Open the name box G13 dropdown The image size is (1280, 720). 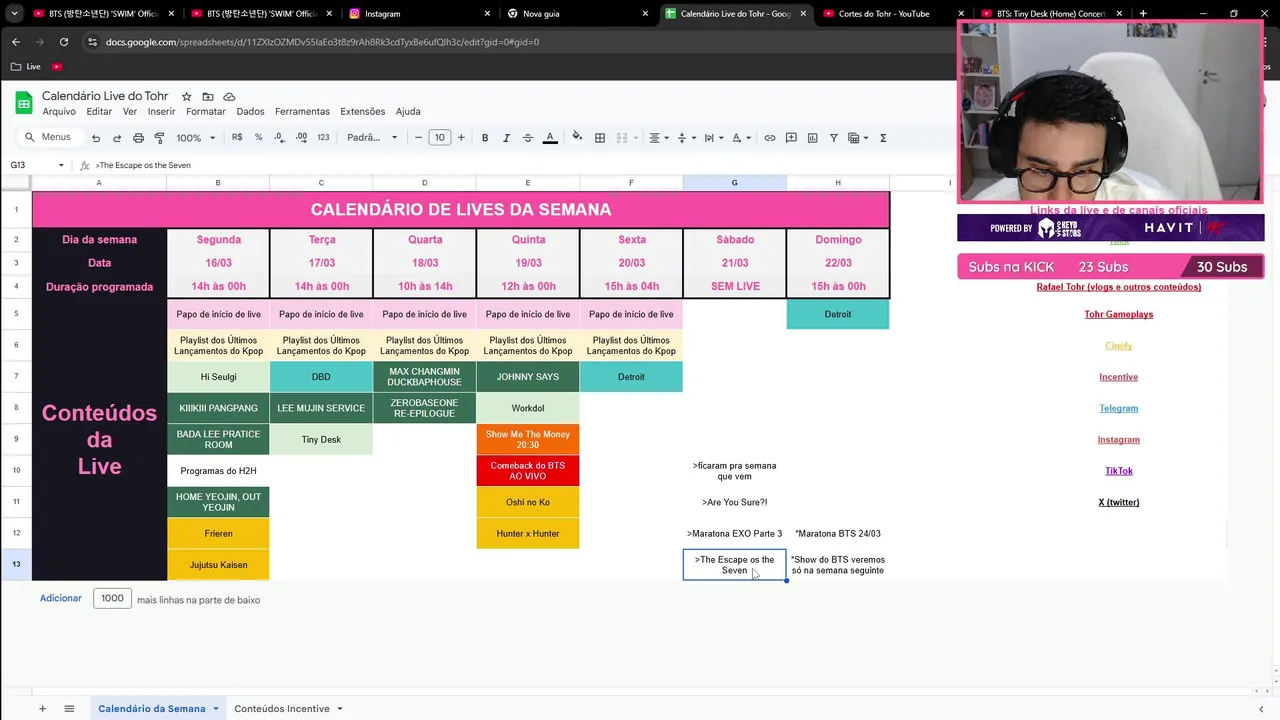[x=61, y=165]
